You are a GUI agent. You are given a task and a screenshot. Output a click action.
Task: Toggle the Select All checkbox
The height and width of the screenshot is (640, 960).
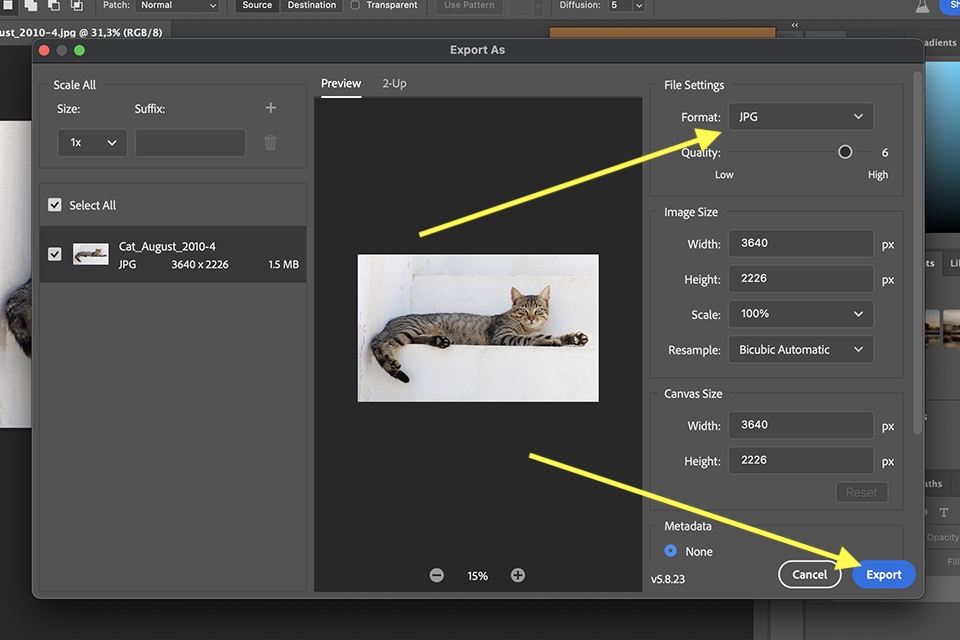tap(54, 205)
